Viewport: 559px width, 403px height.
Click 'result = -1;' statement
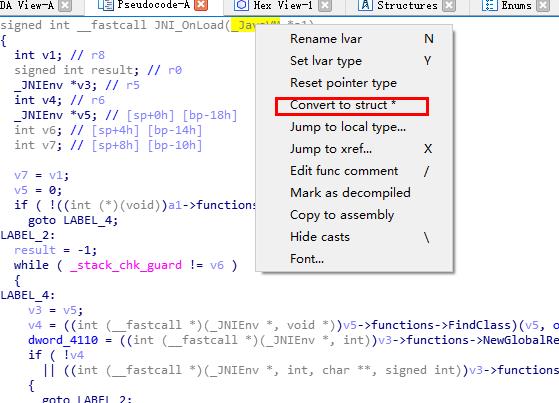55,250
